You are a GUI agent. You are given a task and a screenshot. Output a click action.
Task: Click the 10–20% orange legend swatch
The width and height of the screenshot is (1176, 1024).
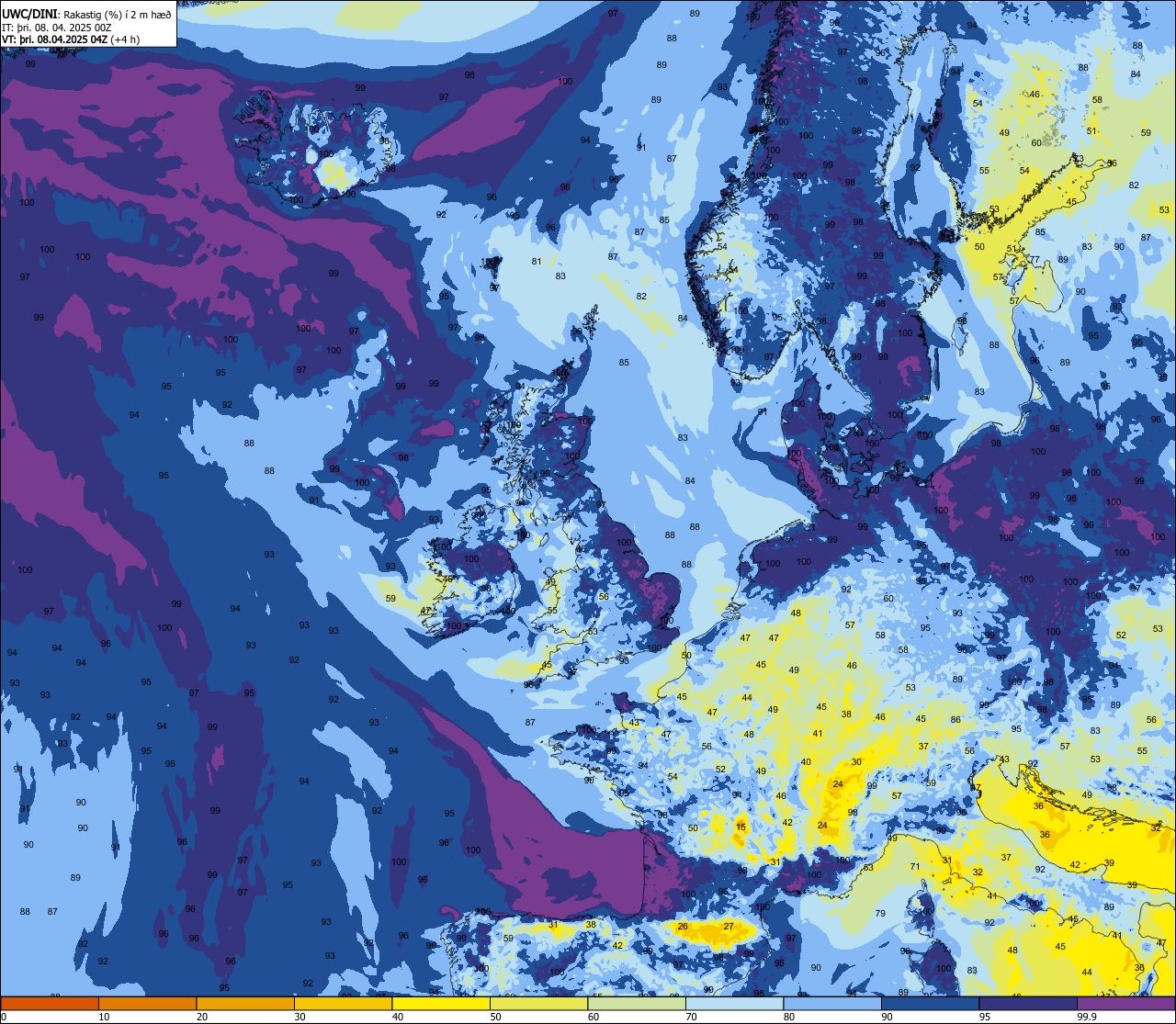point(147,1003)
